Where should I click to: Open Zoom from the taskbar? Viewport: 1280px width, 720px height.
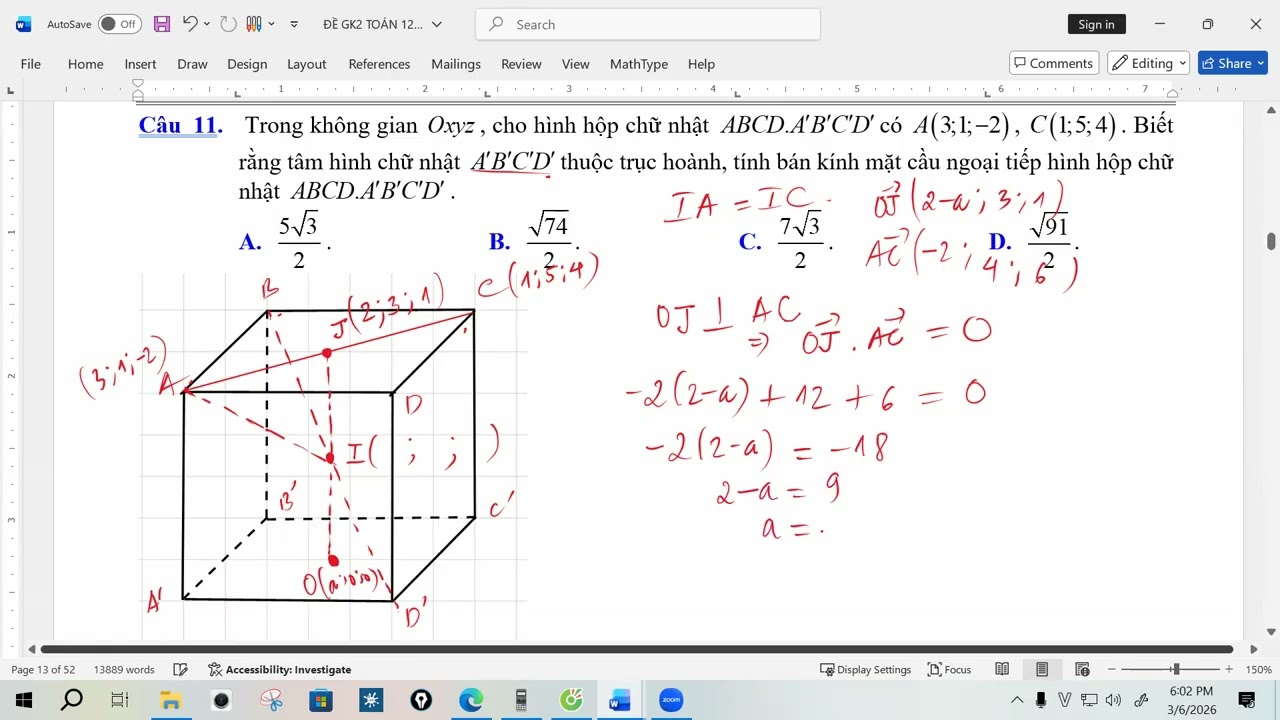[x=671, y=700]
